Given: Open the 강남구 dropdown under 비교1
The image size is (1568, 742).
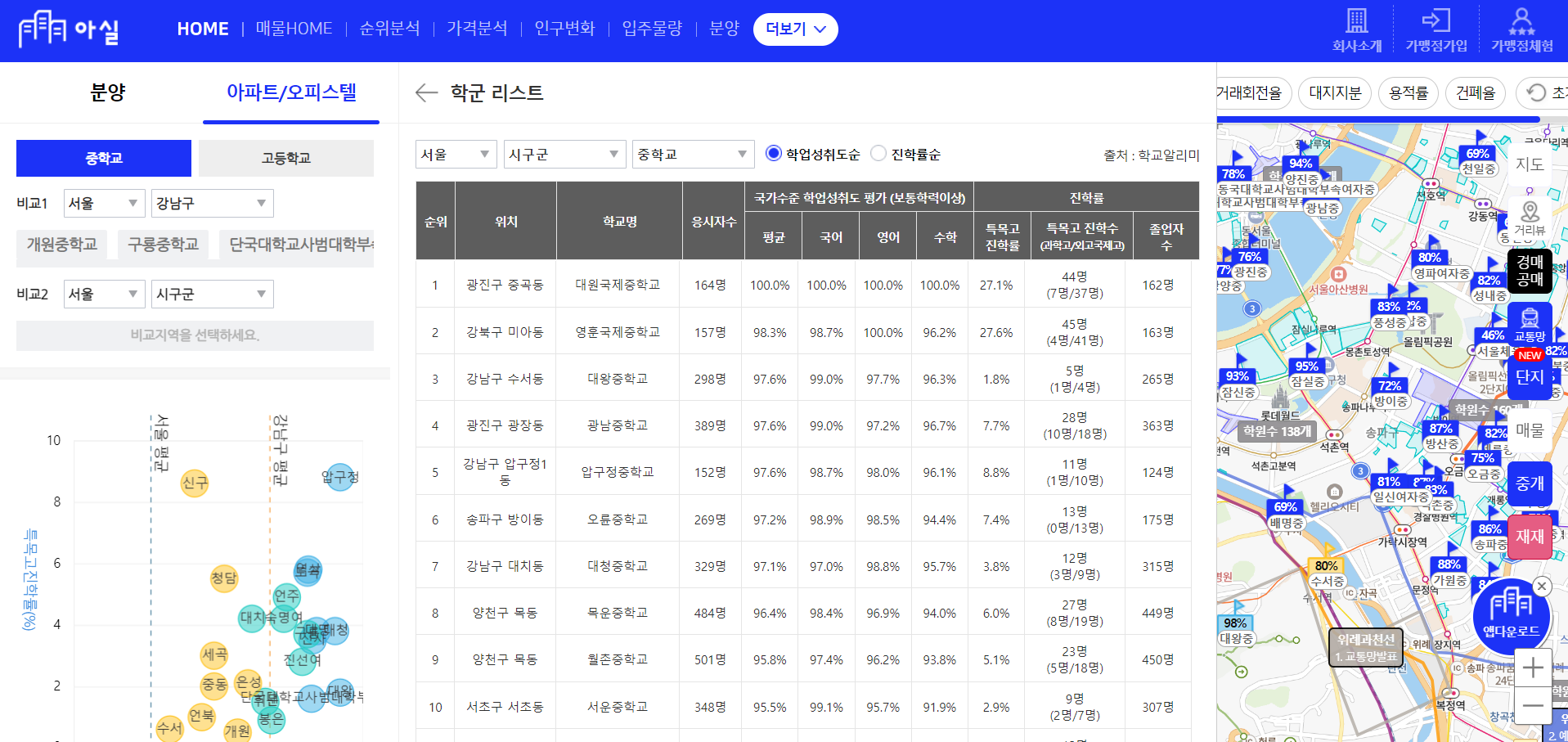Looking at the screenshot, I should tap(211, 203).
